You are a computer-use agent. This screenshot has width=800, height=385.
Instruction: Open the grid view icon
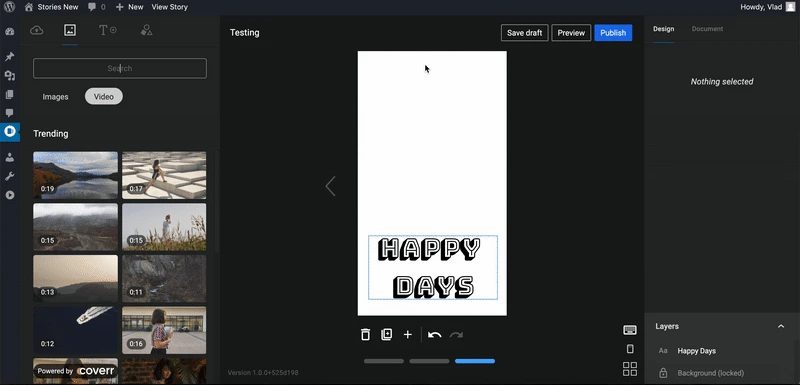[630, 369]
